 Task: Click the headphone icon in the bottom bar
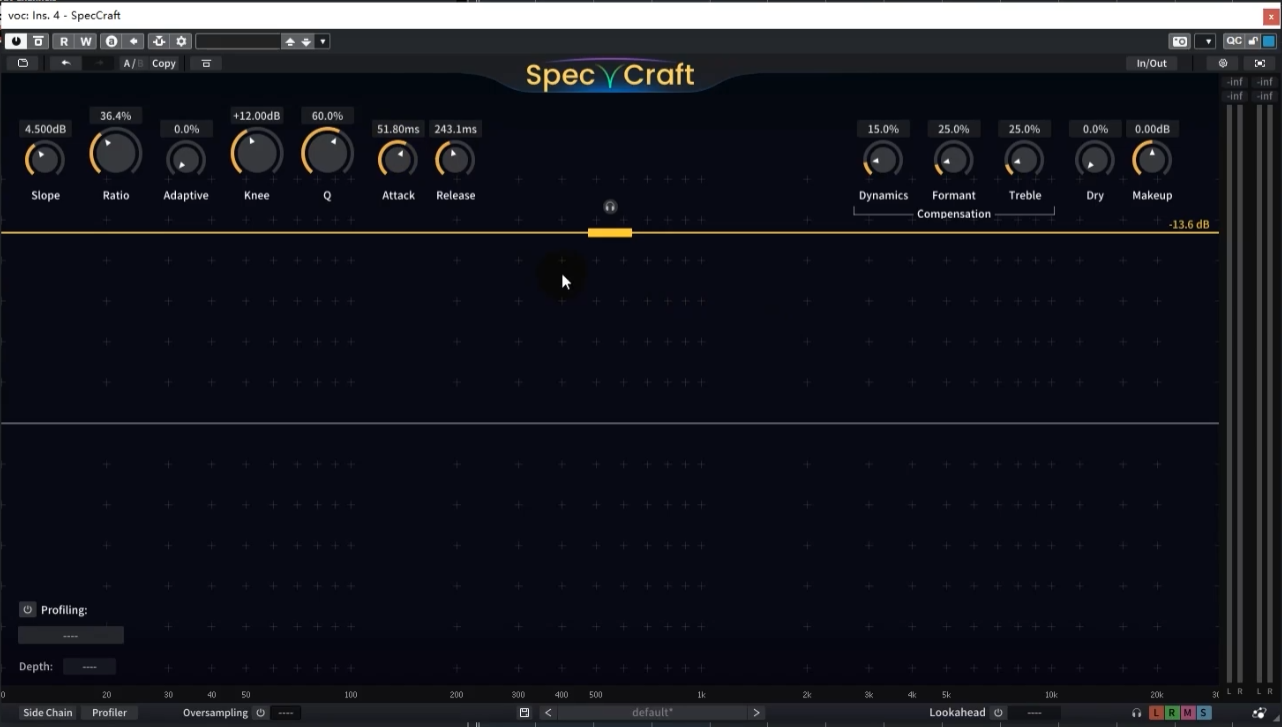(1137, 712)
